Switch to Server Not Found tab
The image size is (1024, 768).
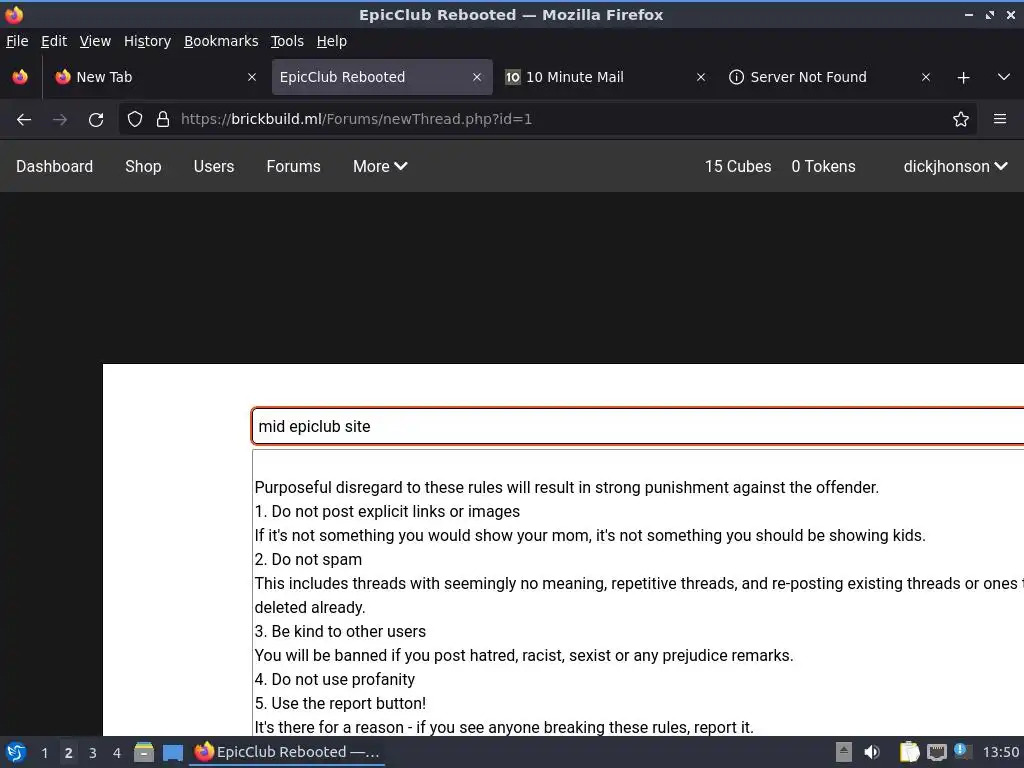[x=830, y=77]
